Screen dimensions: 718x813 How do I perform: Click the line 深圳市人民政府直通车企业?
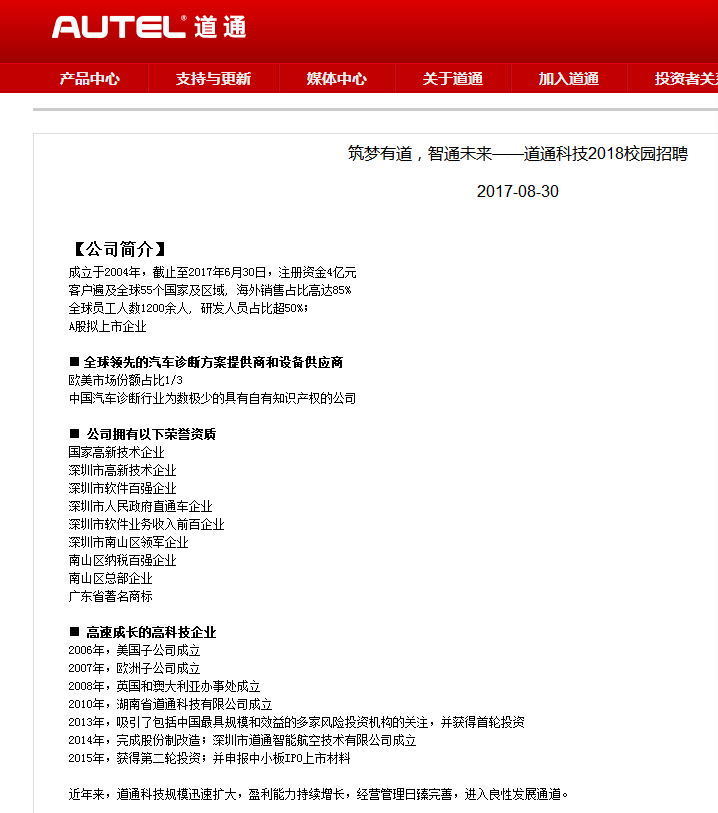pyautogui.click(x=140, y=507)
